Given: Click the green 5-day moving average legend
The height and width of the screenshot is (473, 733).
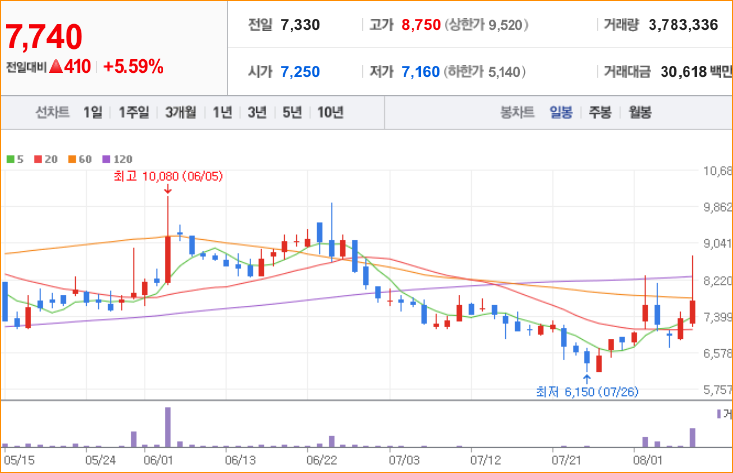Looking at the screenshot, I should pos(15,159).
